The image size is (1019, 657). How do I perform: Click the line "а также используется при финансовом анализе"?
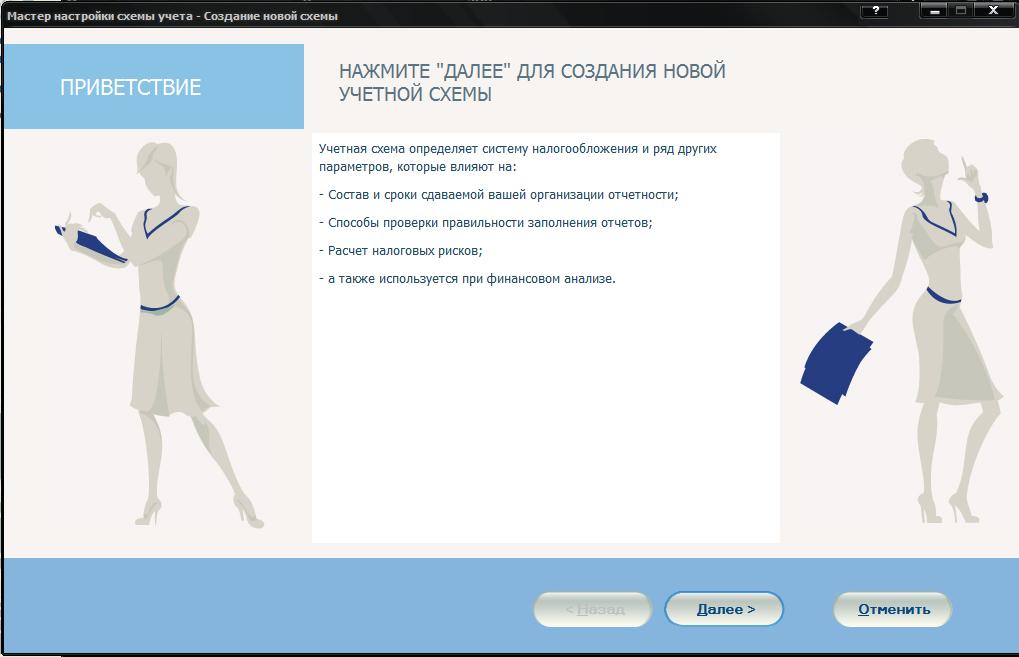pos(467,279)
